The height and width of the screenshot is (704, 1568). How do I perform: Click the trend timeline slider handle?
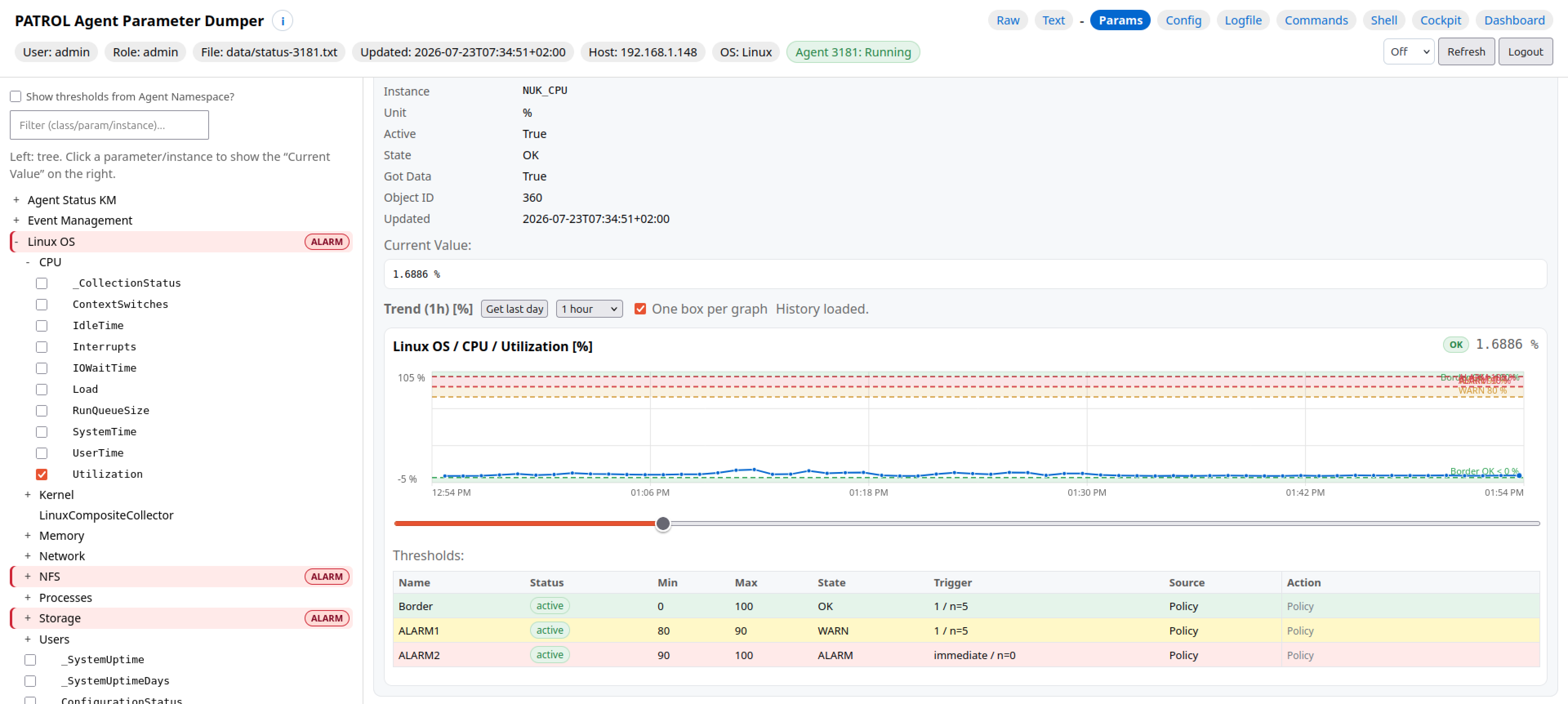[x=663, y=523]
